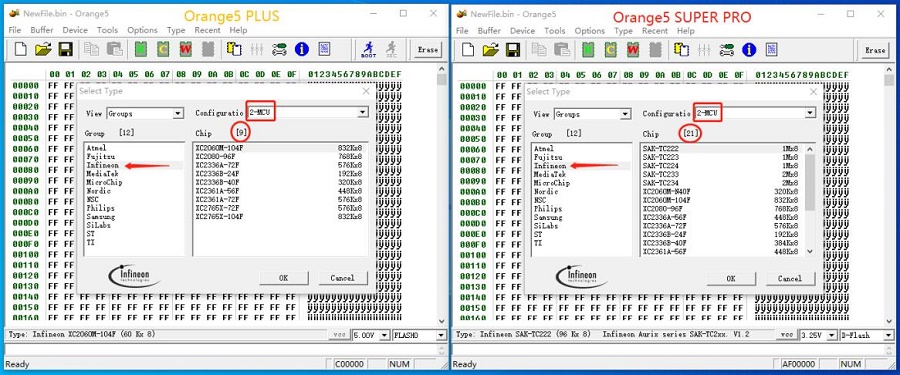Click Open folder icon in Orange5 PLUS window

(43, 49)
